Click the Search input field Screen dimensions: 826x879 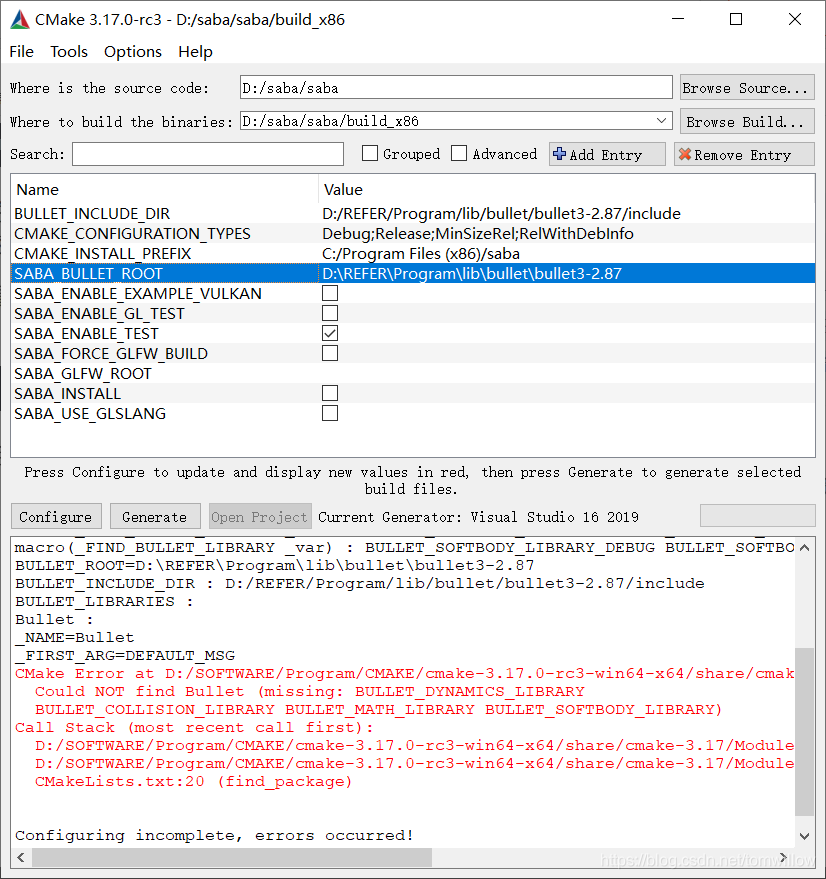pos(208,154)
